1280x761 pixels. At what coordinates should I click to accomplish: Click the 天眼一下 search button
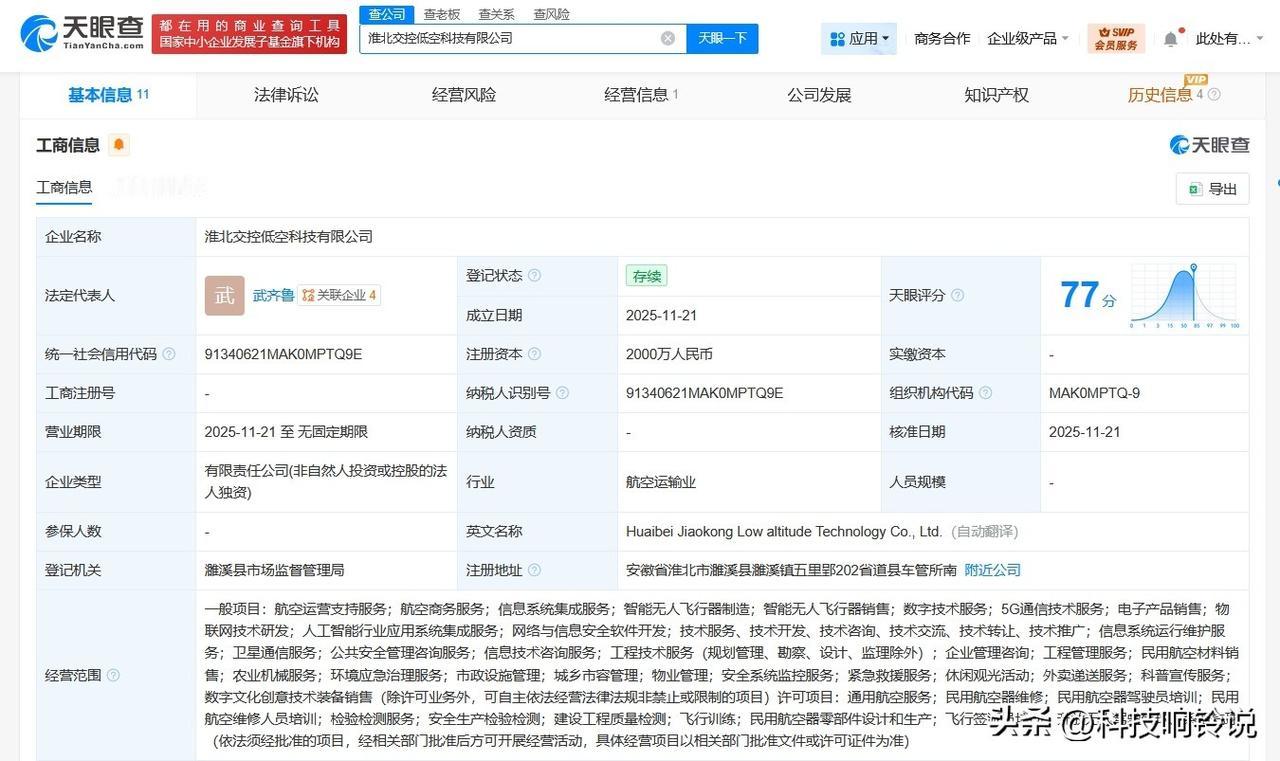(722, 36)
